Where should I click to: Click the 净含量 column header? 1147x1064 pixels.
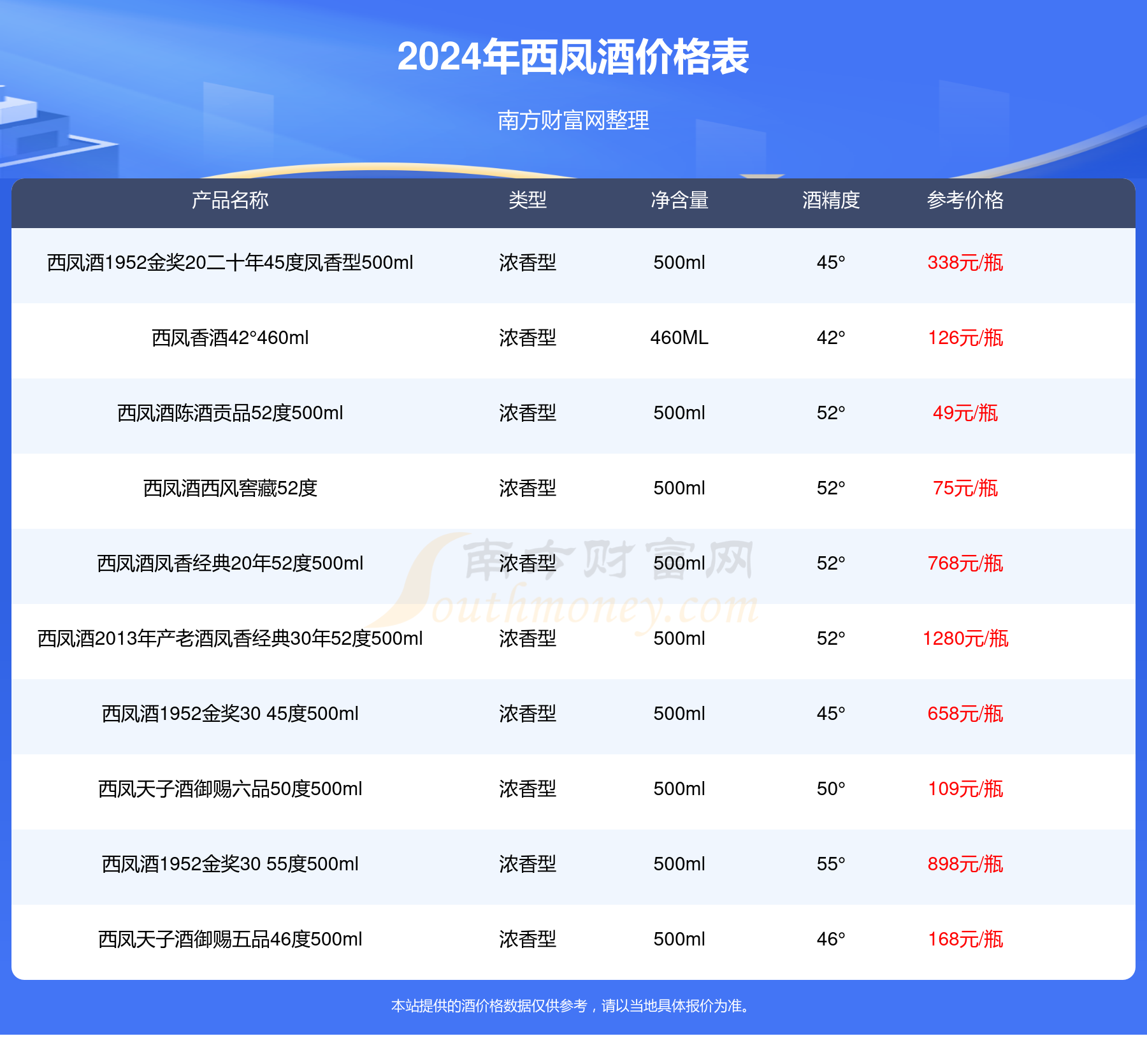[679, 200]
